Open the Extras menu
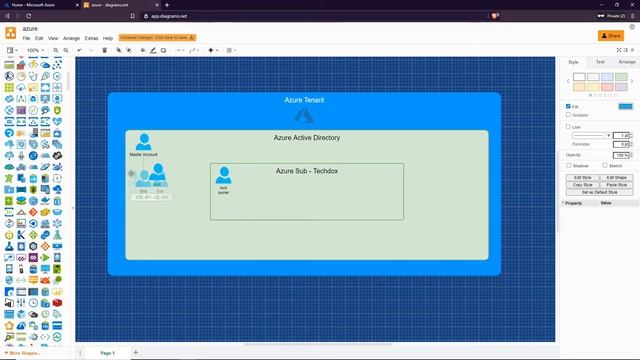Viewport: 640px width, 360px height. pyautogui.click(x=91, y=38)
